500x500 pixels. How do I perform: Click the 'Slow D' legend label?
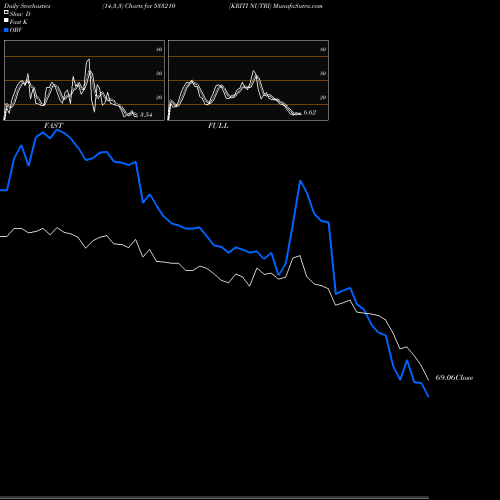pos(20,14)
